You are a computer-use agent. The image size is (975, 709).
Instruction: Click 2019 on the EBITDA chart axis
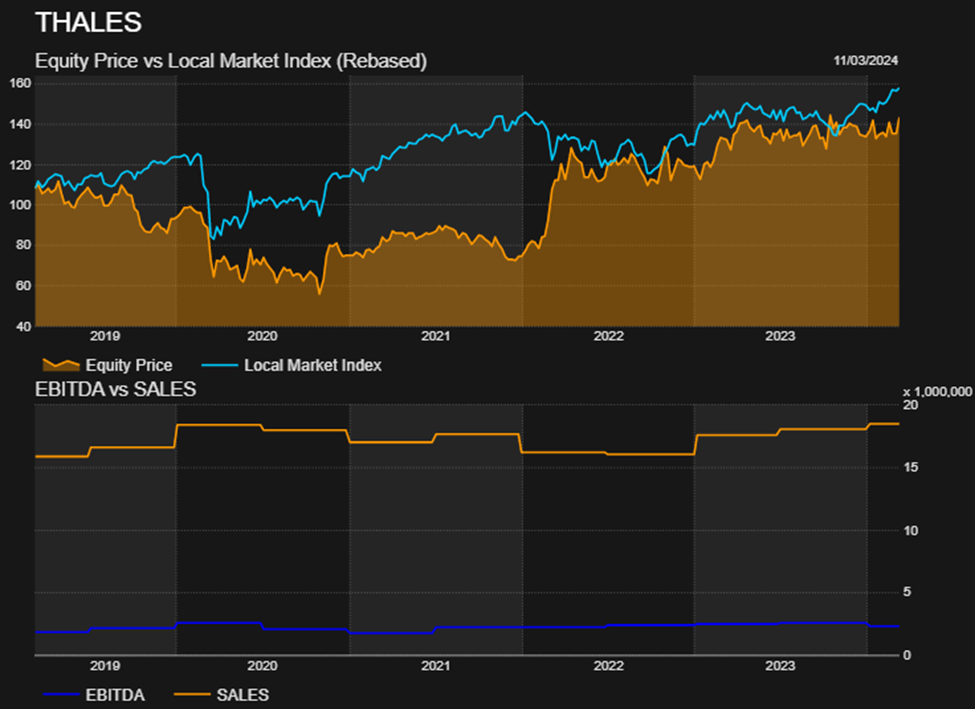(105, 665)
